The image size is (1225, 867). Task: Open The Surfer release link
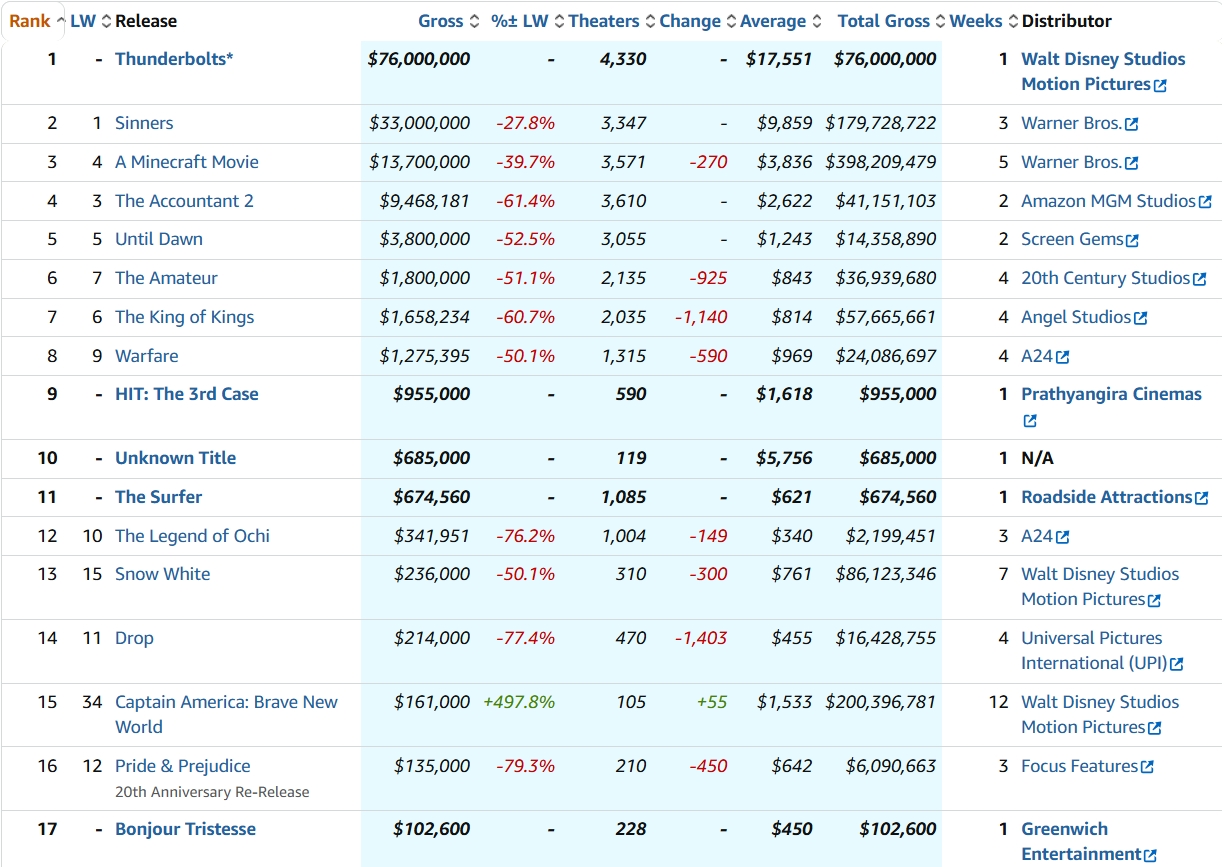(159, 497)
